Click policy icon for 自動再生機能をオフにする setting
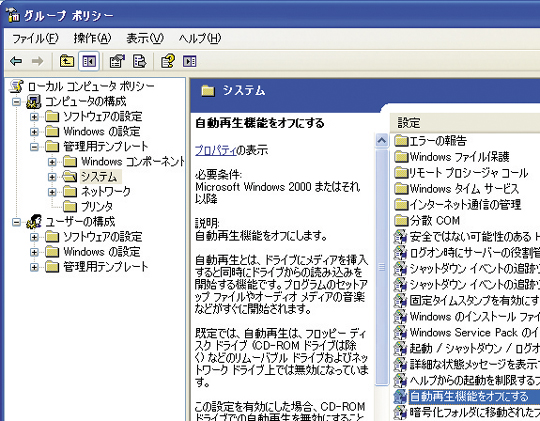Image resolution: width=540 pixels, height=421 pixels. pyautogui.click(x=401, y=396)
